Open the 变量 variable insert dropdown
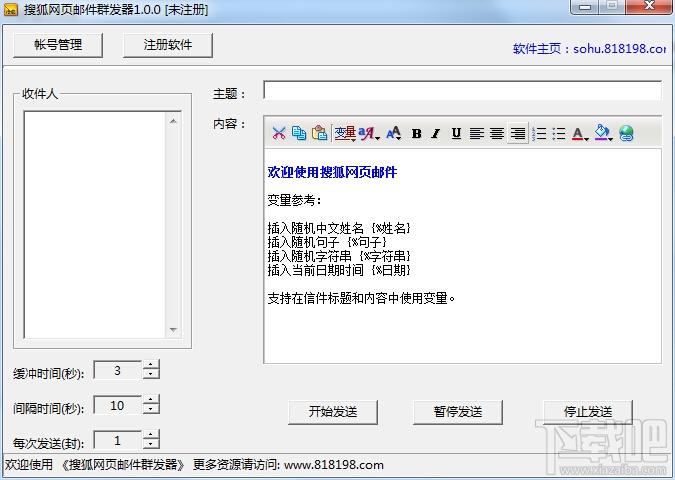Screen dimensions: 675x480 [x=345, y=133]
